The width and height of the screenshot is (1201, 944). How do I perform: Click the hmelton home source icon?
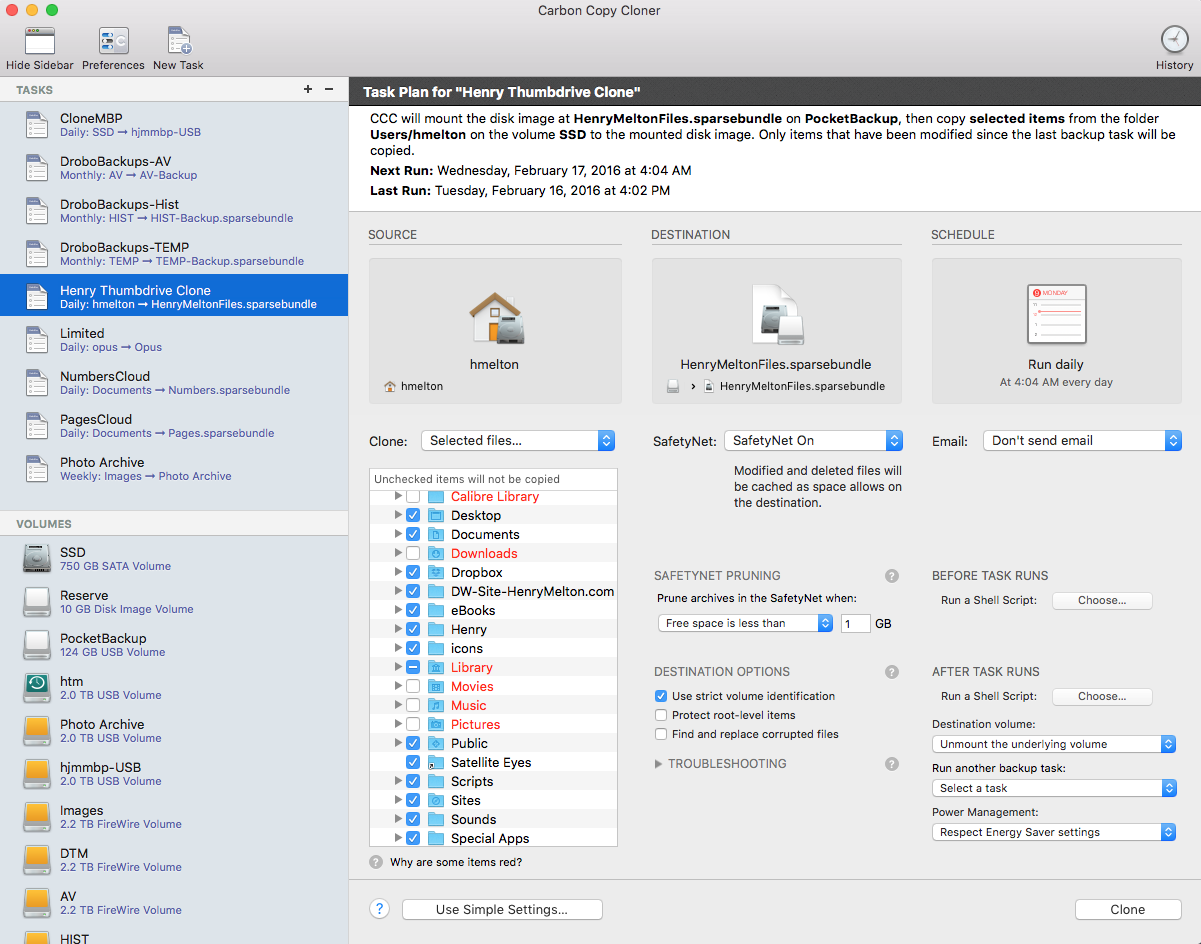[x=495, y=318]
